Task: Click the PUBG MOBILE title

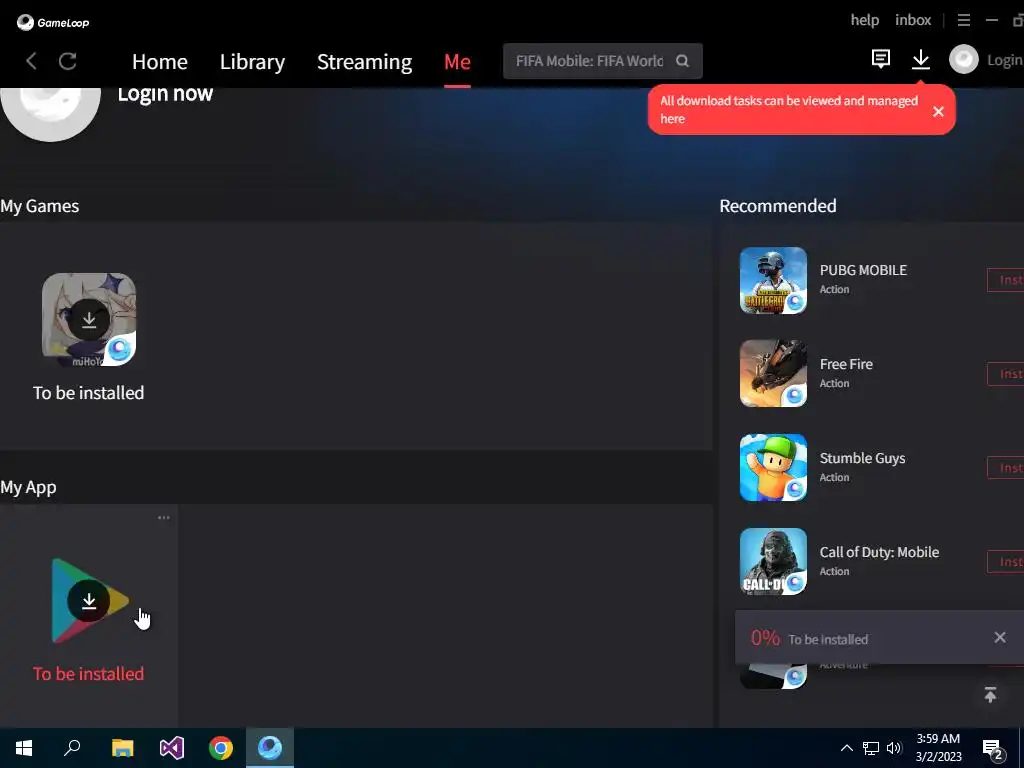Action: click(863, 270)
